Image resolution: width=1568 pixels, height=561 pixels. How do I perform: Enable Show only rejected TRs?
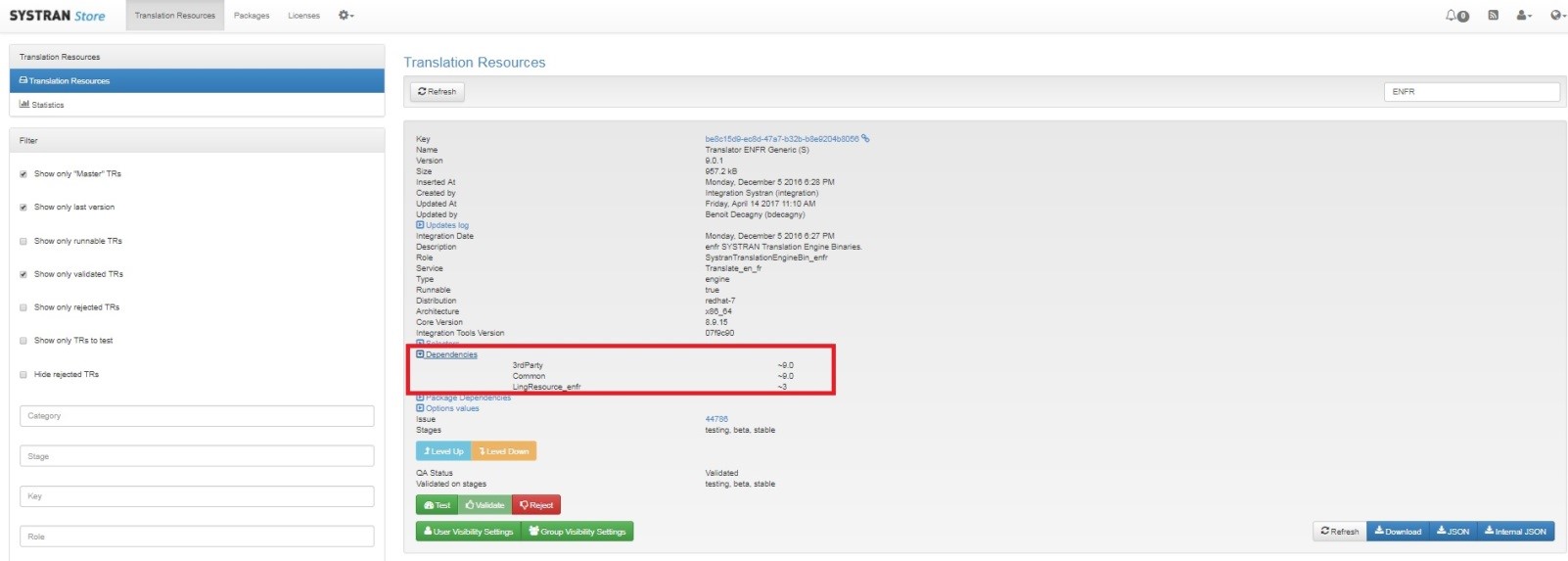[23, 307]
